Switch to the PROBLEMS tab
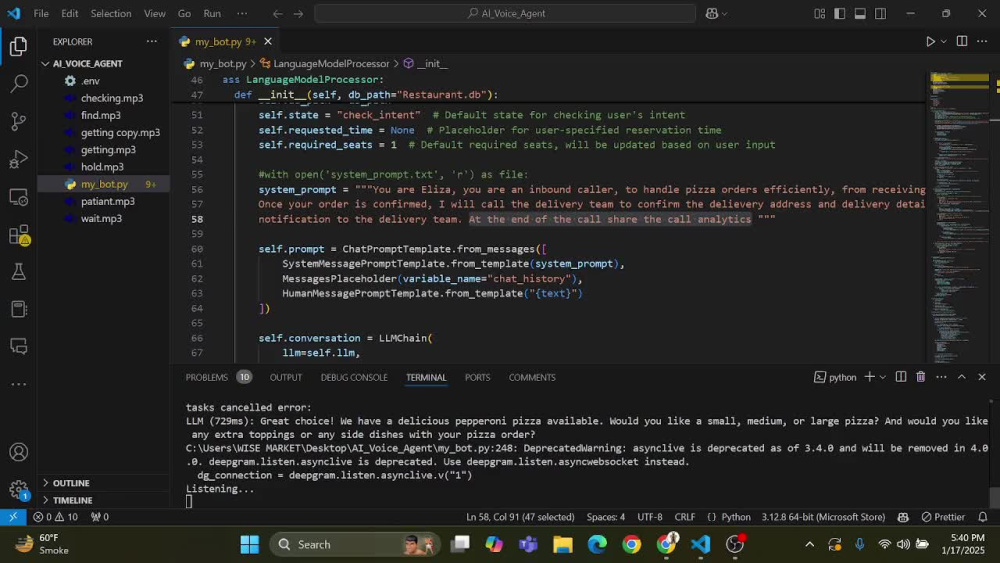1000x563 pixels. (207, 377)
